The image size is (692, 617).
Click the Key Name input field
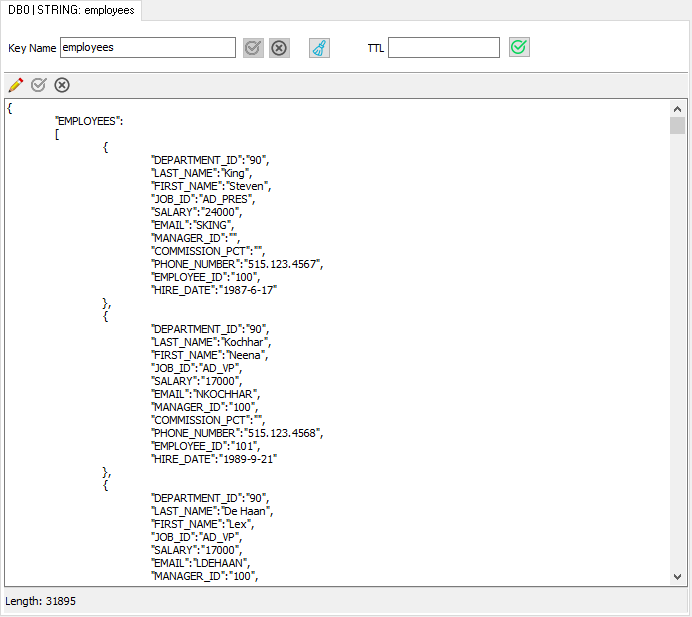coord(148,48)
